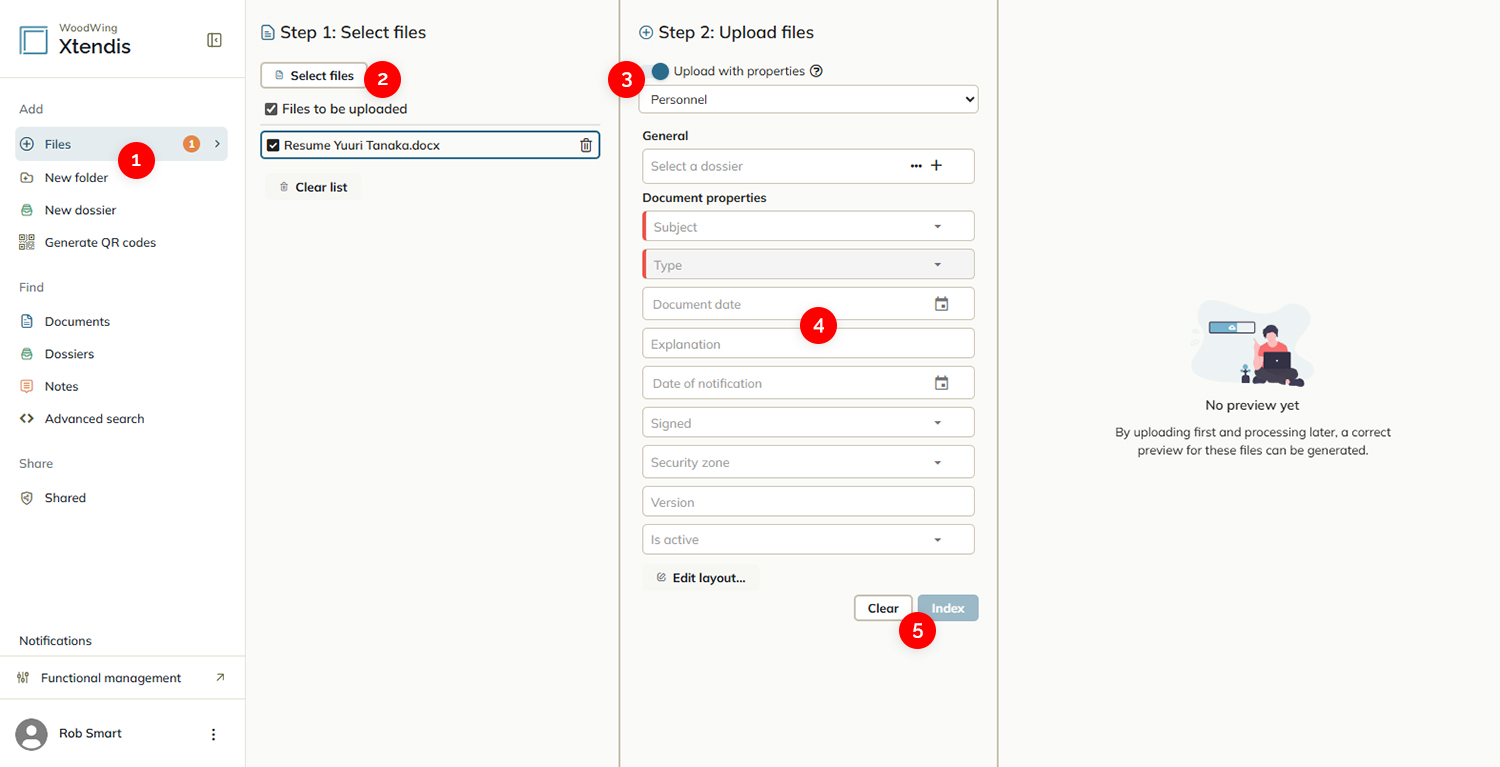Click the Clear list button
1500x767 pixels.
[x=313, y=187]
